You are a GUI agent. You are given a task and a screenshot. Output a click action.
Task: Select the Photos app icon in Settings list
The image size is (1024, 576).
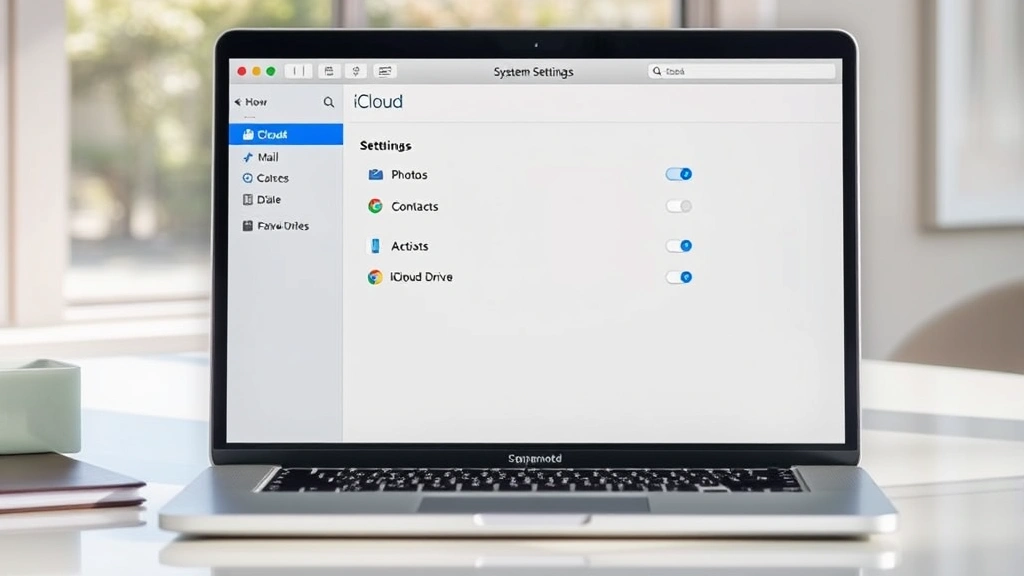pos(374,174)
